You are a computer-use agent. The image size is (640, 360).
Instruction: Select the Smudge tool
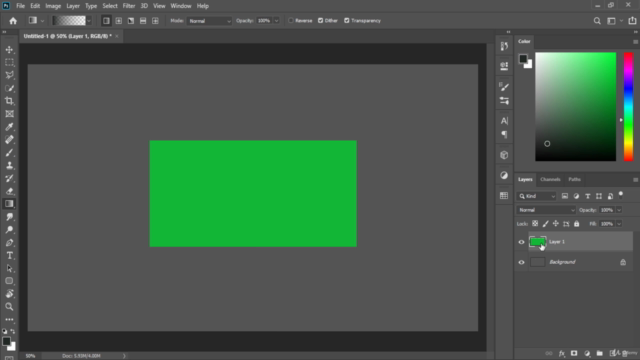click(x=9, y=217)
